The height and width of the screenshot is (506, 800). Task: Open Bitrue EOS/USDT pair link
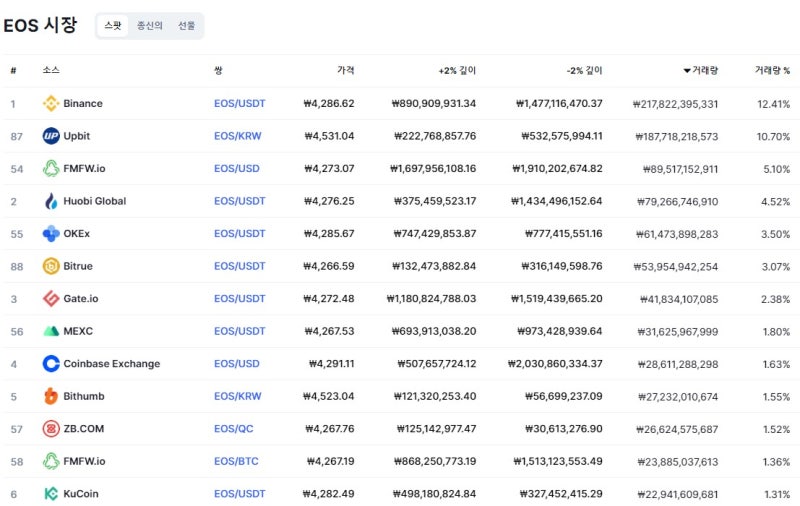click(239, 266)
